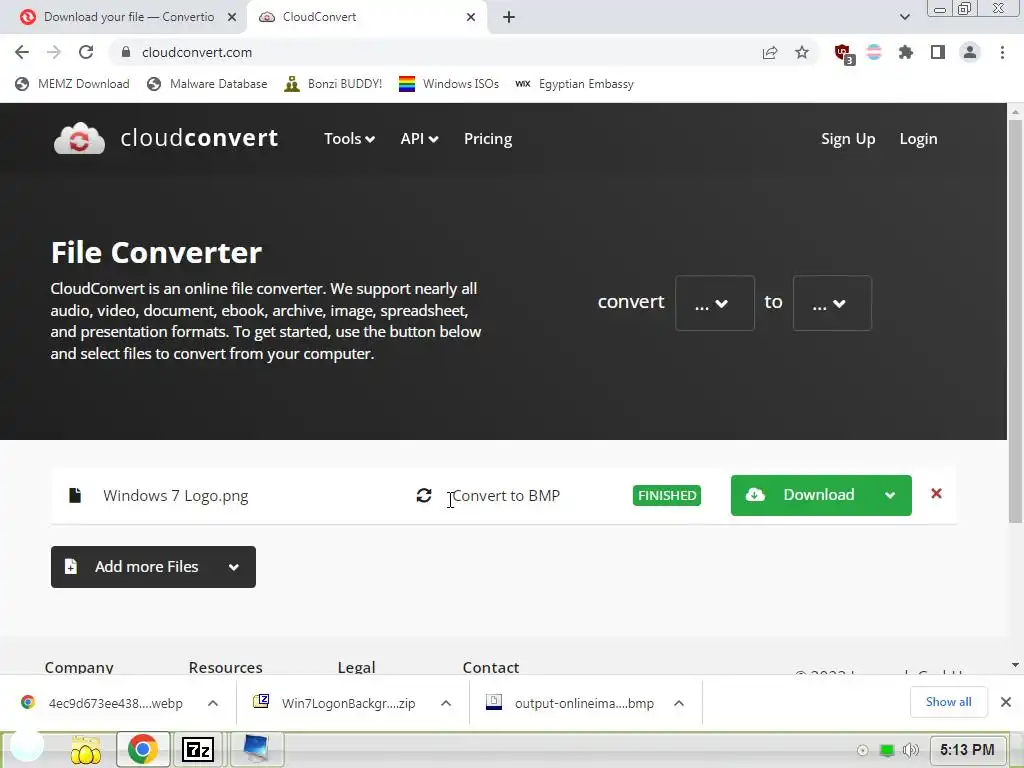Click the FINISHED status badge
1024x768 pixels.
pos(667,496)
